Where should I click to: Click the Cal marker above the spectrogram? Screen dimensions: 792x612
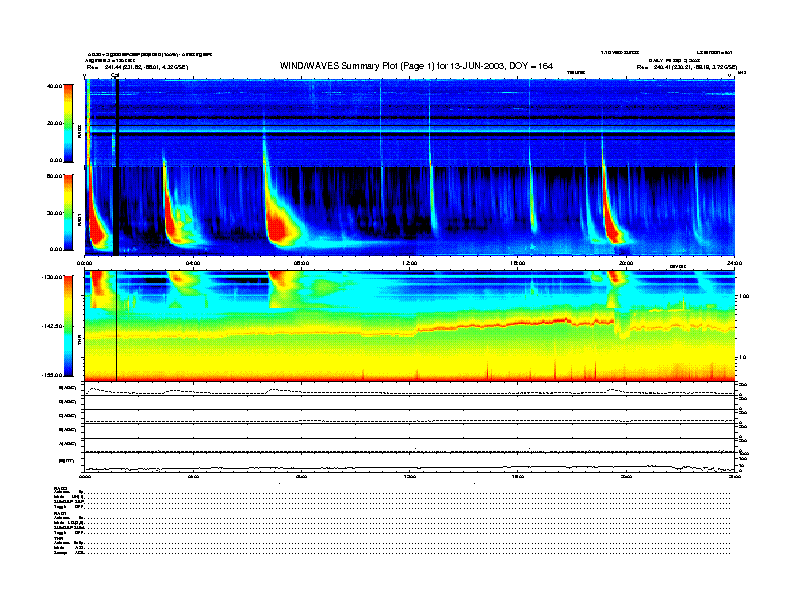tap(115, 76)
